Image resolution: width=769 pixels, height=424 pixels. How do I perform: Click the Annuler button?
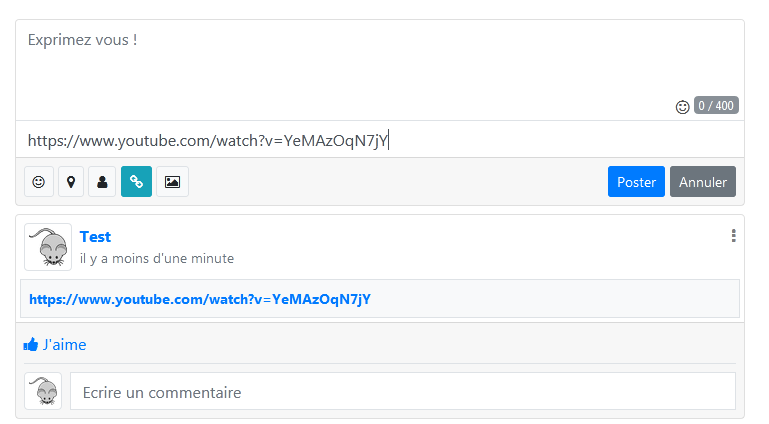click(x=703, y=182)
